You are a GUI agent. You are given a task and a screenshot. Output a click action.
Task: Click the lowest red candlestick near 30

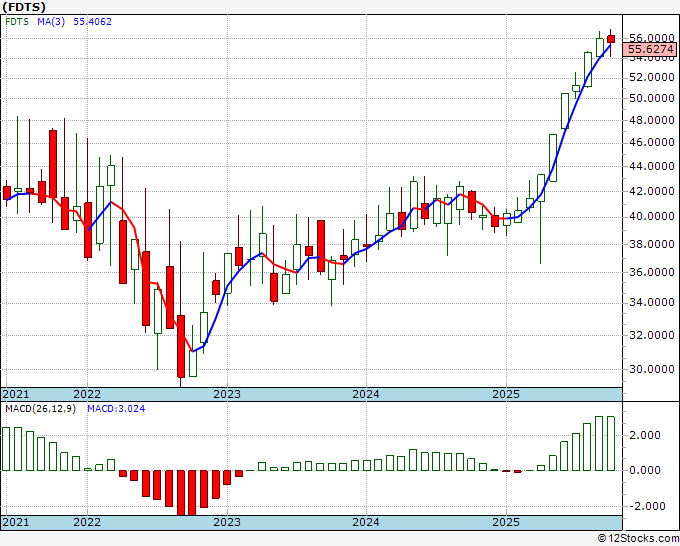181,347
